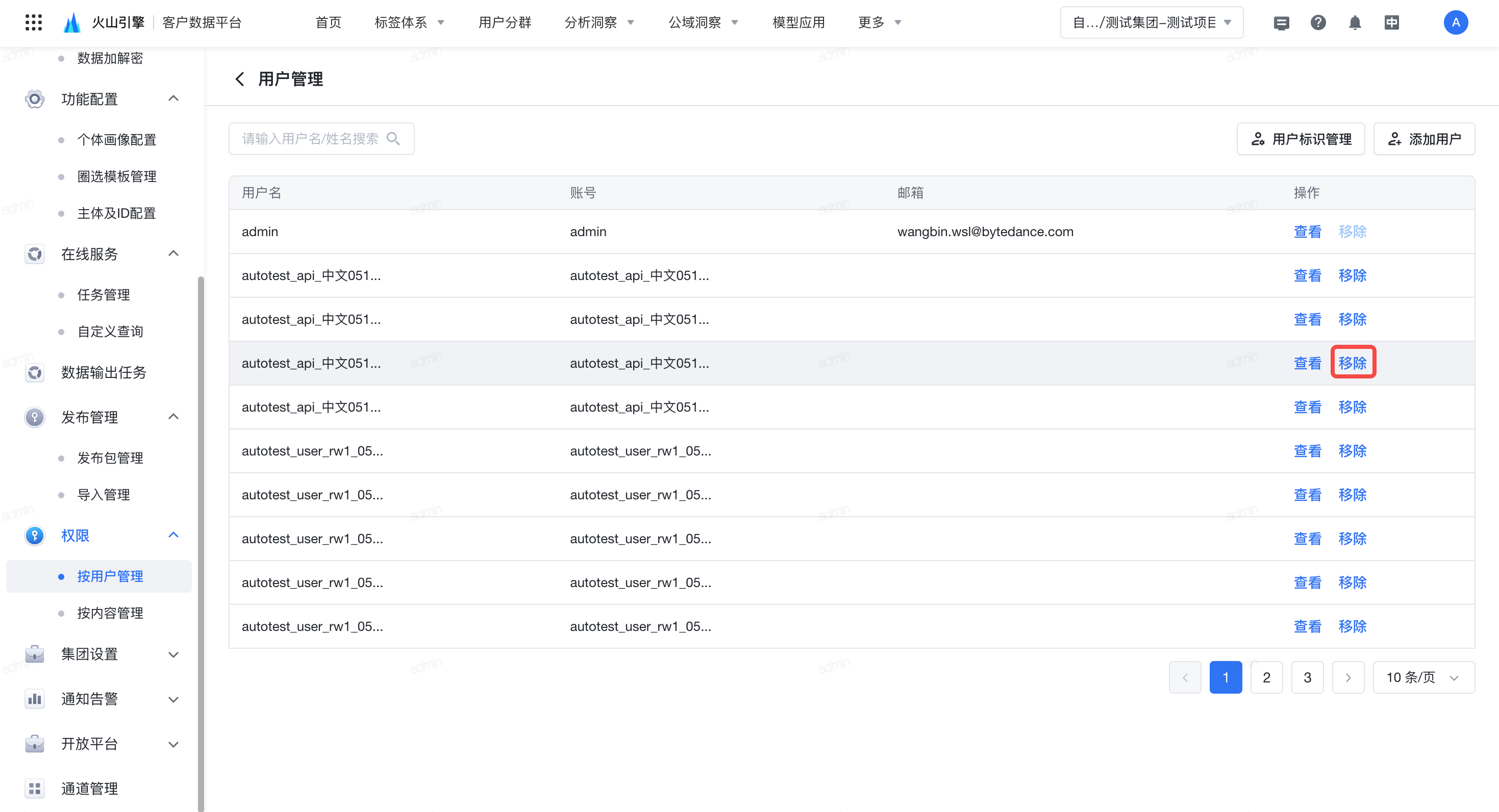
Task: Go to page 2
Action: (1266, 677)
